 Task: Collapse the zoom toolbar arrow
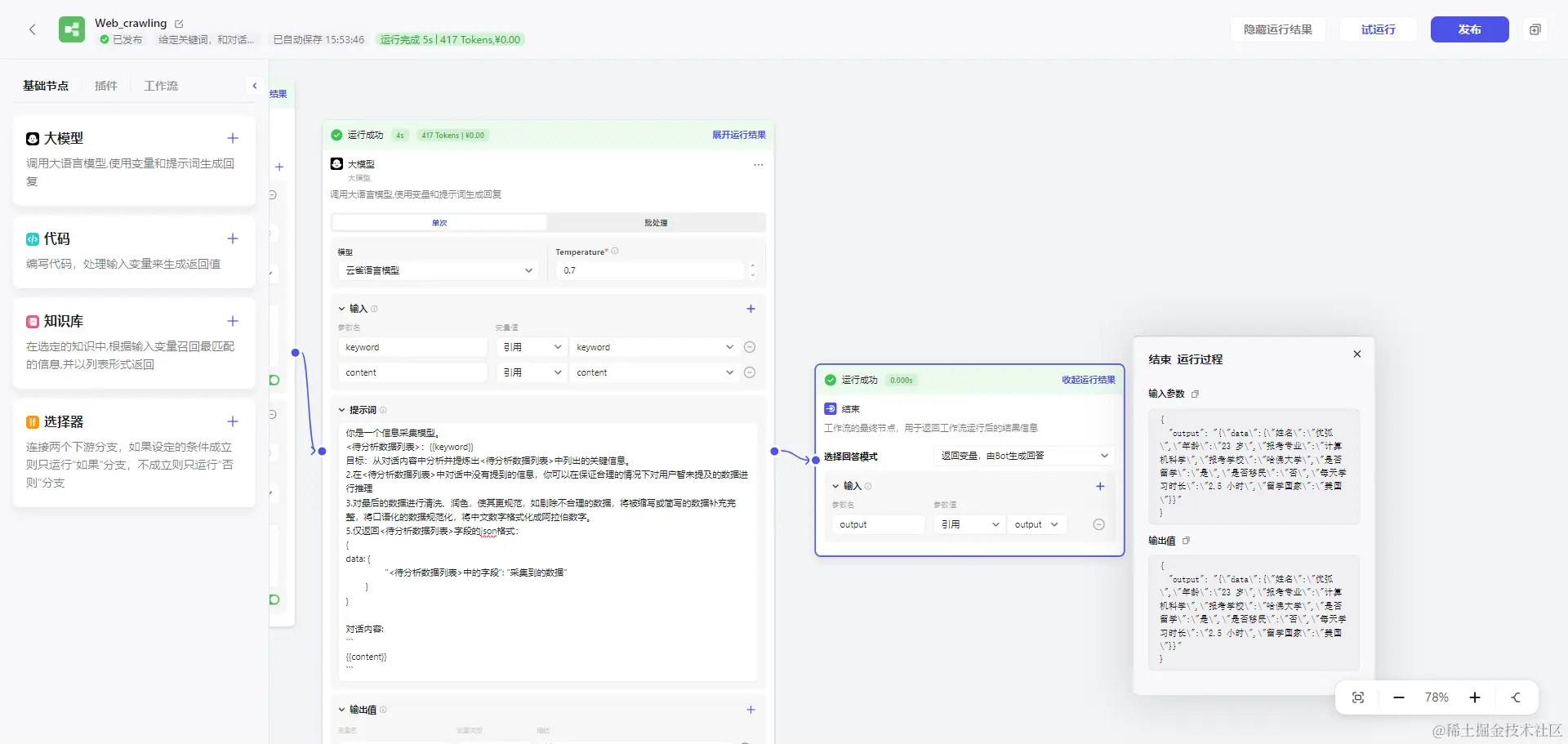coord(1516,697)
